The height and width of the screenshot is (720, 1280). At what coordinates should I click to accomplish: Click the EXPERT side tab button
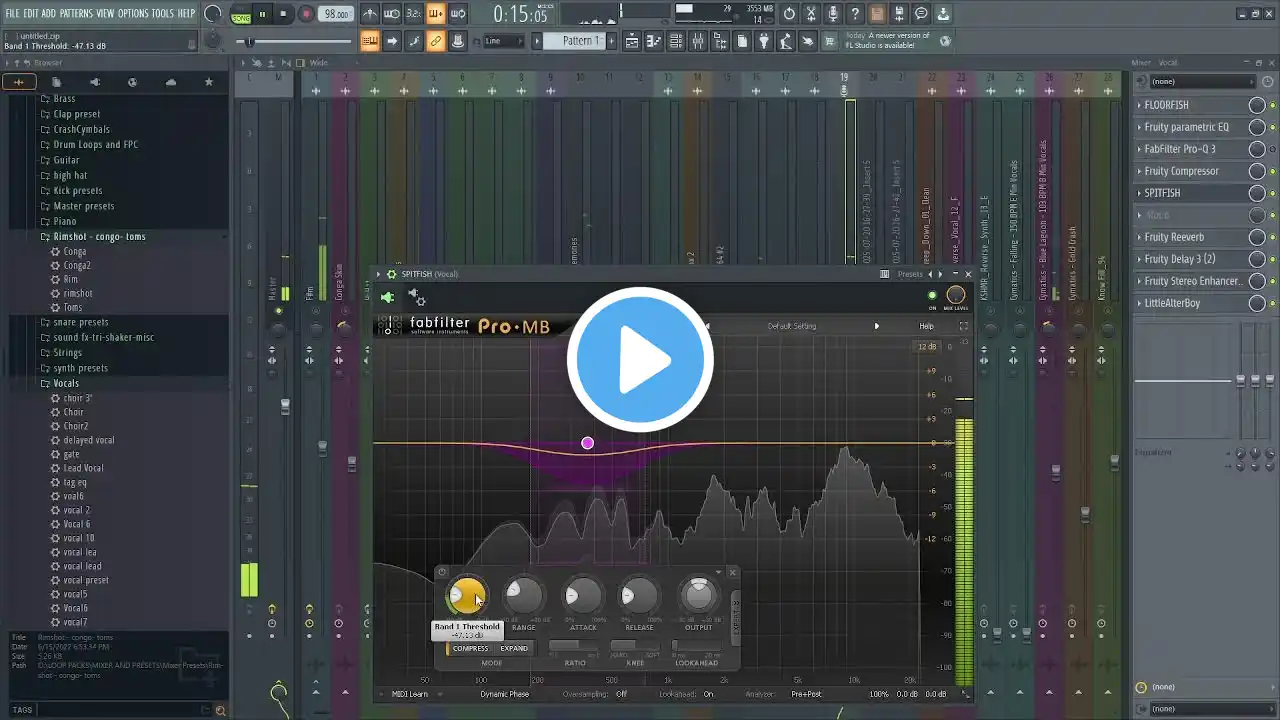coord(737,617)
